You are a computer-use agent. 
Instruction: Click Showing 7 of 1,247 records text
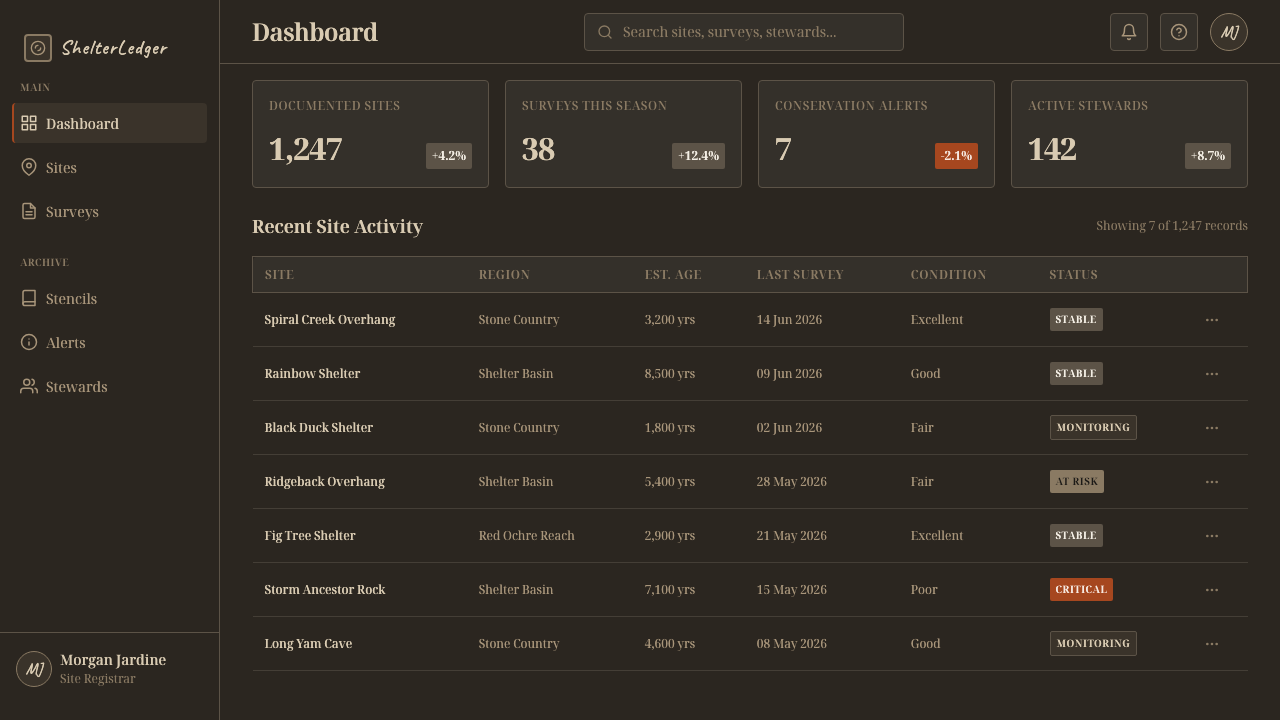point(1172,226)
